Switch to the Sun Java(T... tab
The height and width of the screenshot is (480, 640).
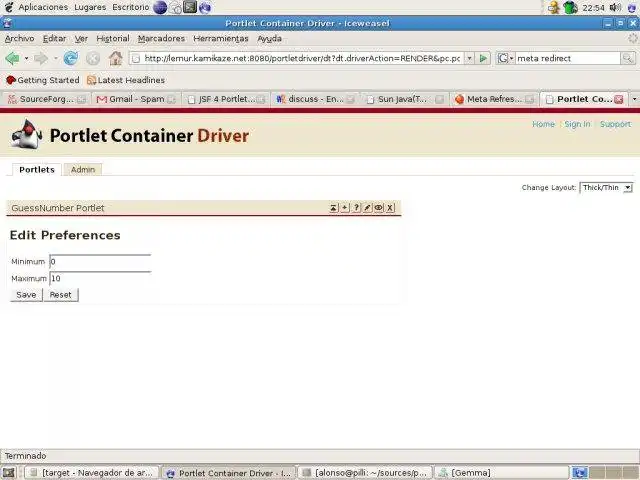[x=404, y=99]
